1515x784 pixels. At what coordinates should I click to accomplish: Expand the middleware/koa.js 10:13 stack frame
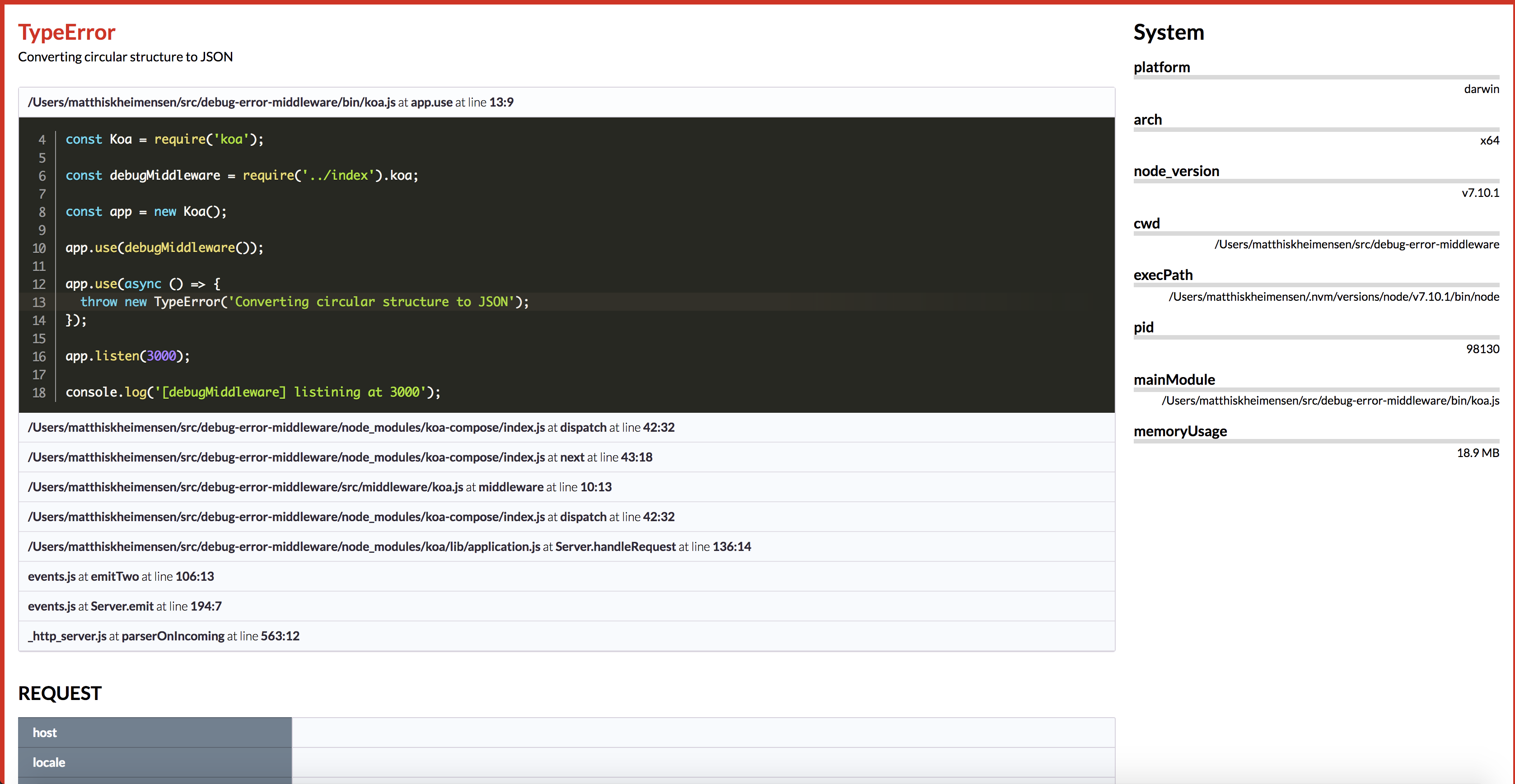tap(319, 487)
